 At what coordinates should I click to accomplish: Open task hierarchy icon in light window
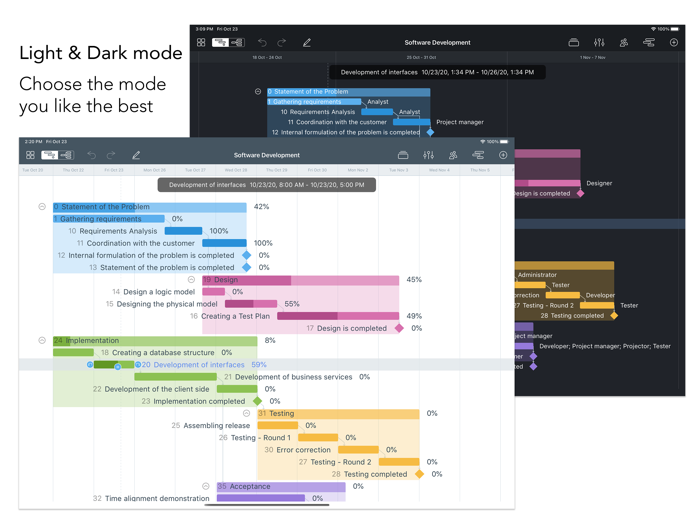pos(478,155)
